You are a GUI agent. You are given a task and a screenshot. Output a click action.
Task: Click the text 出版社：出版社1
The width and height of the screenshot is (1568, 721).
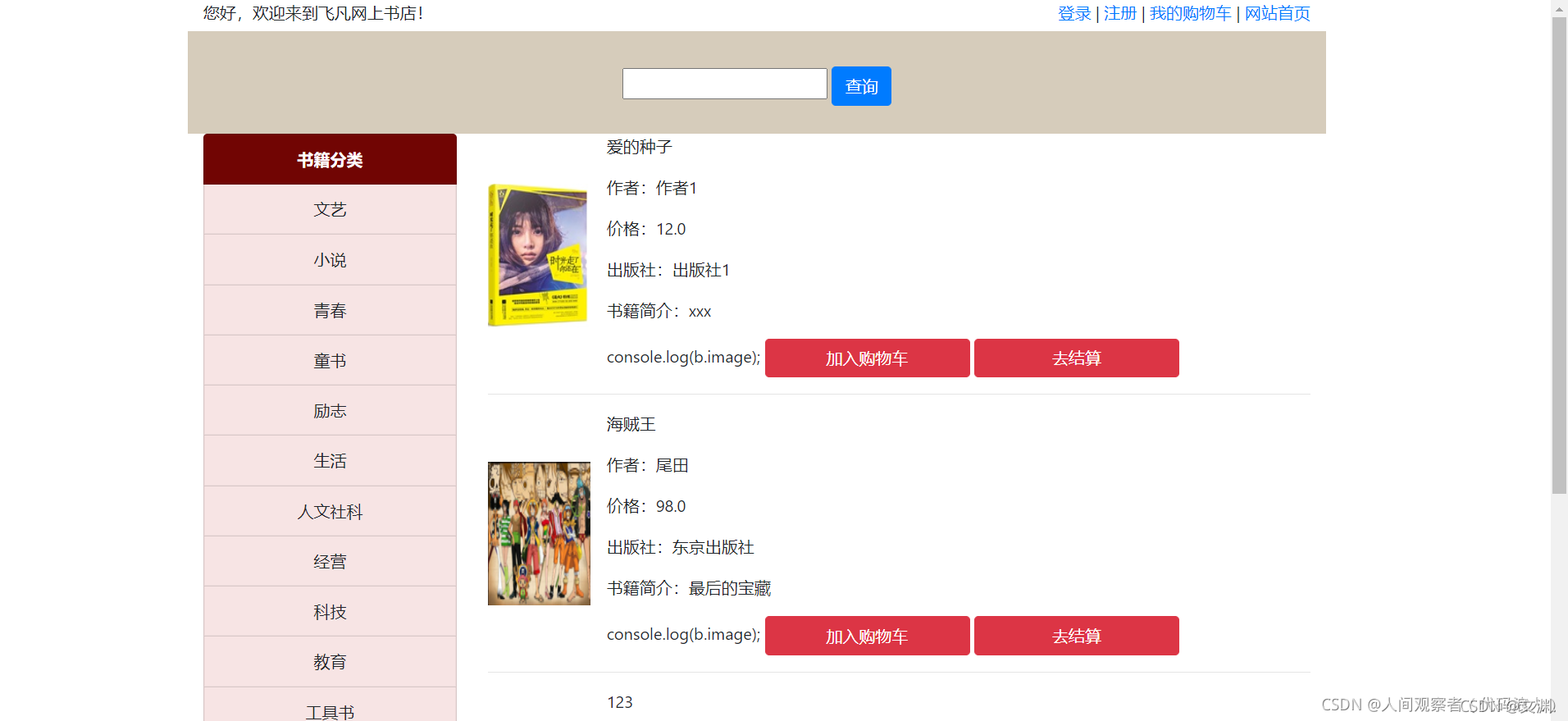(668, 270)
